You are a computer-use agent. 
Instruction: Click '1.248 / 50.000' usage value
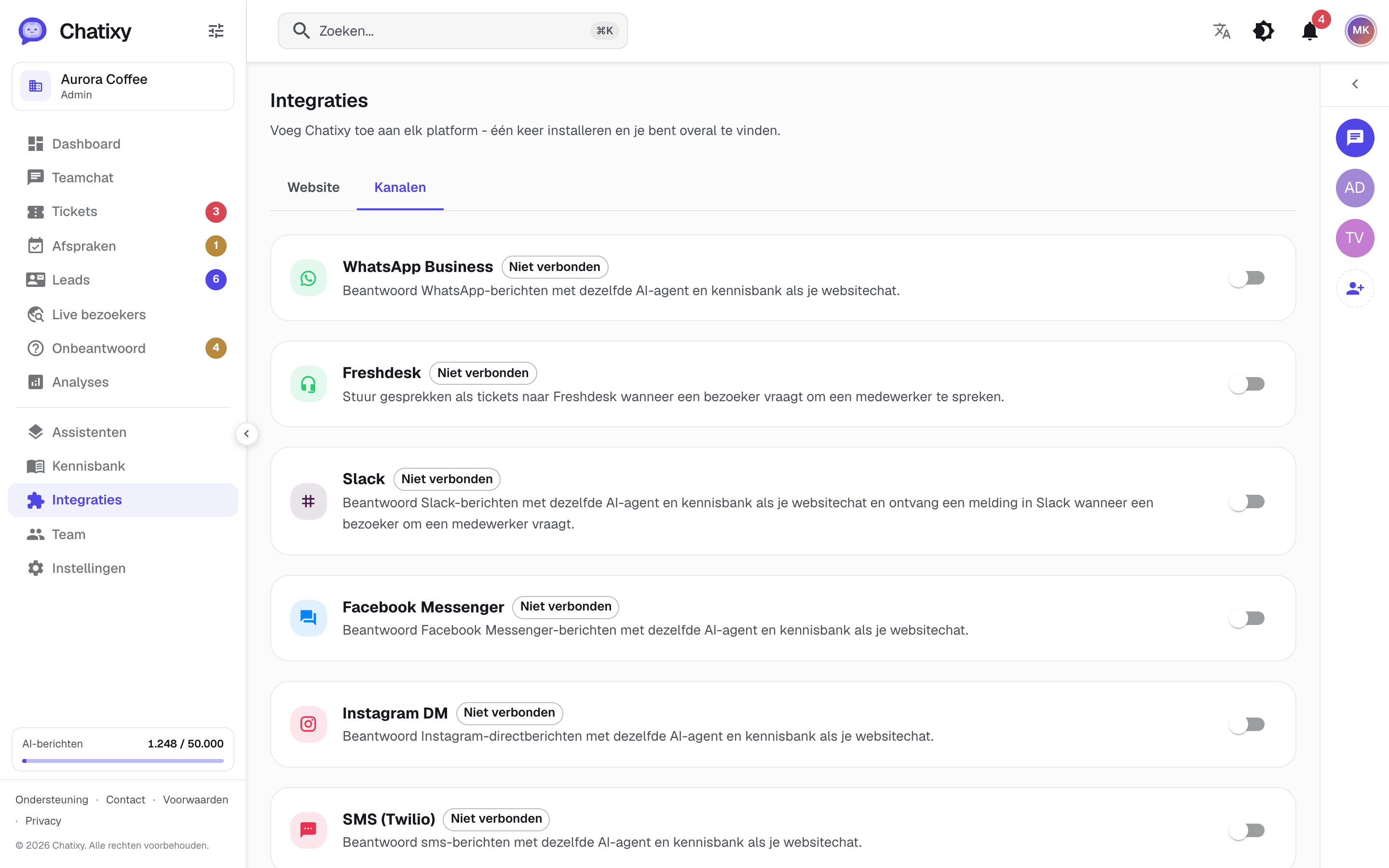(185, 744)
